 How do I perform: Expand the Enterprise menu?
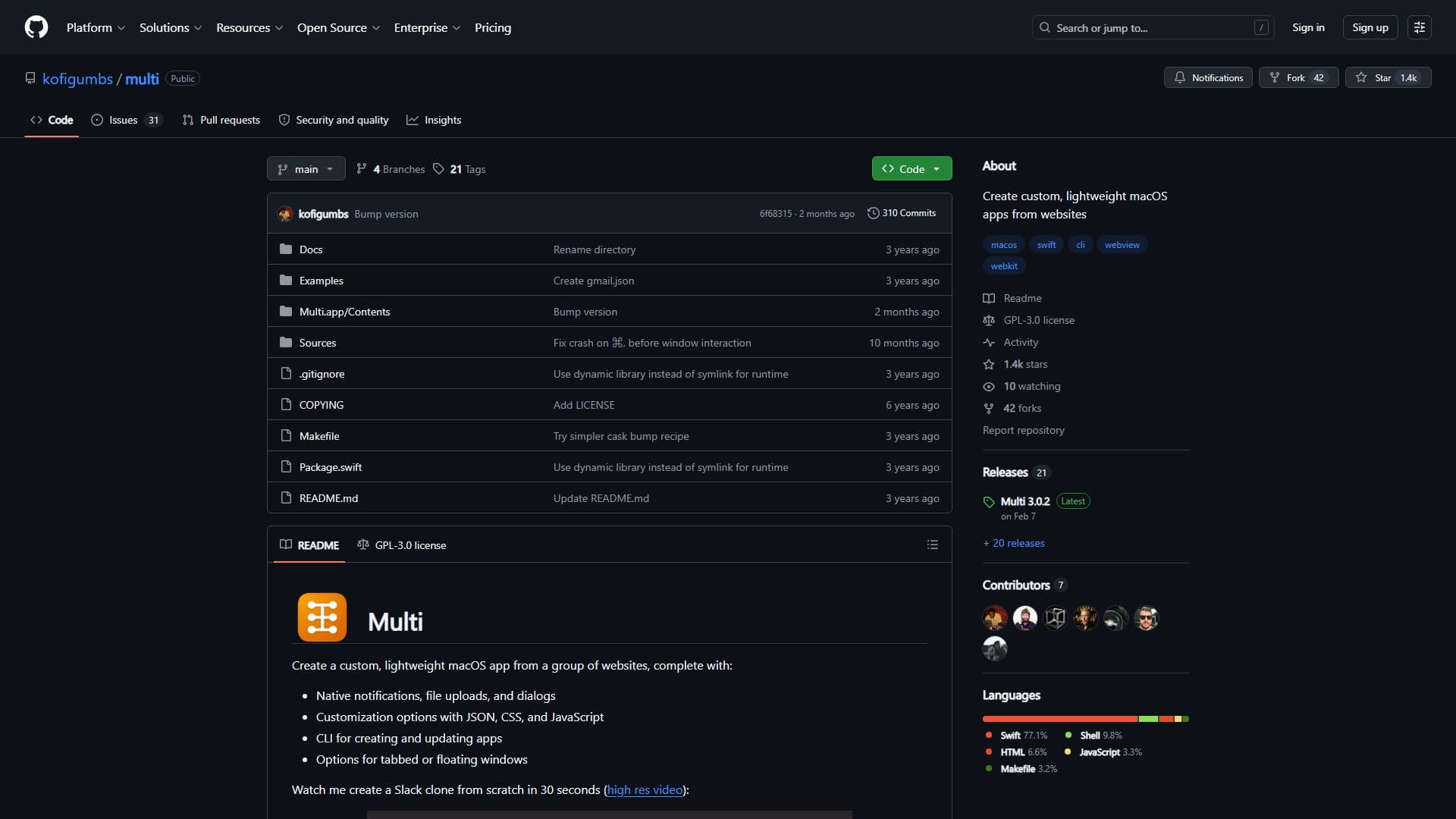coord(427,27)
